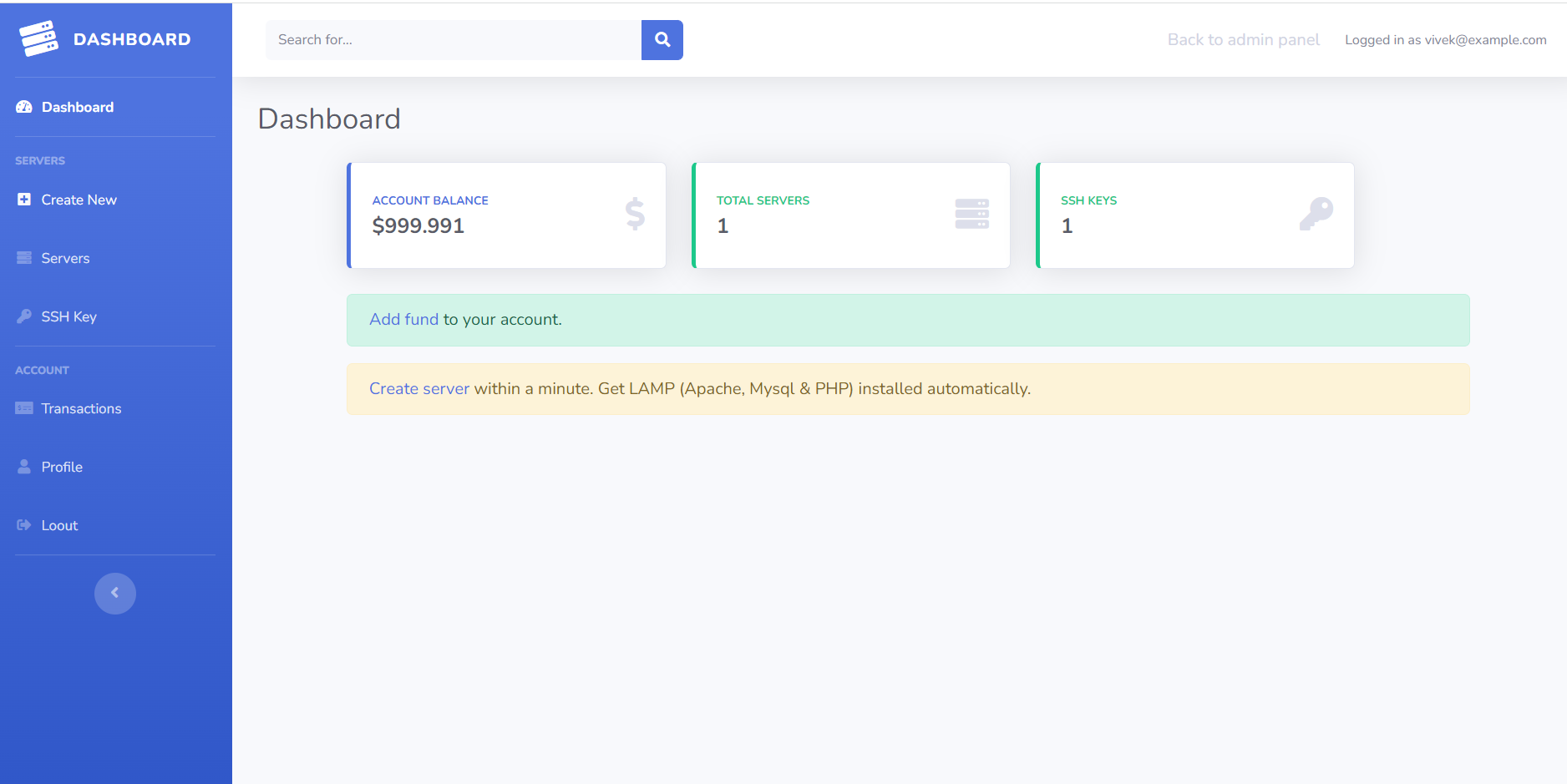Click the Create New plus icon
1567x784 pixels.
pos(24,199)
